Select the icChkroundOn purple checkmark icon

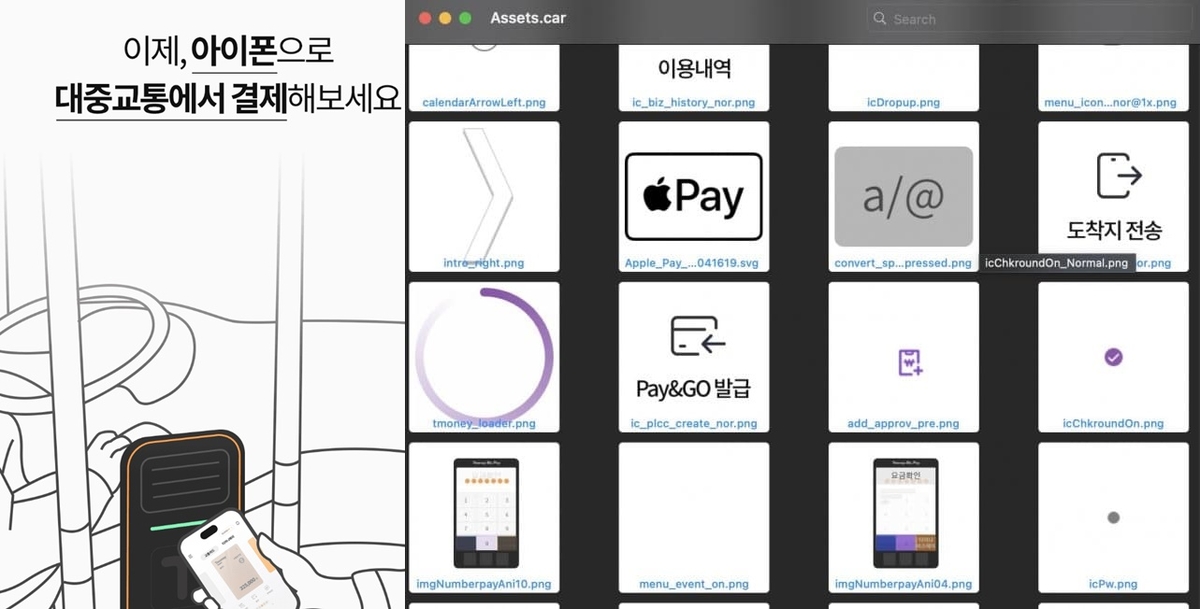(1112, 356)
